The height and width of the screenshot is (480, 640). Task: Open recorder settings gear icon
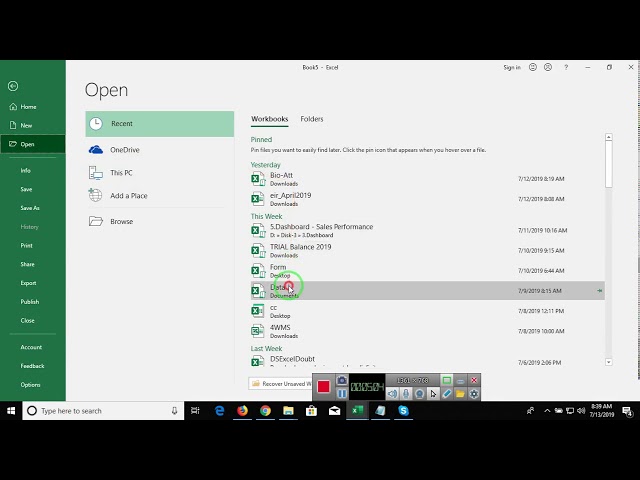point(474,393)
